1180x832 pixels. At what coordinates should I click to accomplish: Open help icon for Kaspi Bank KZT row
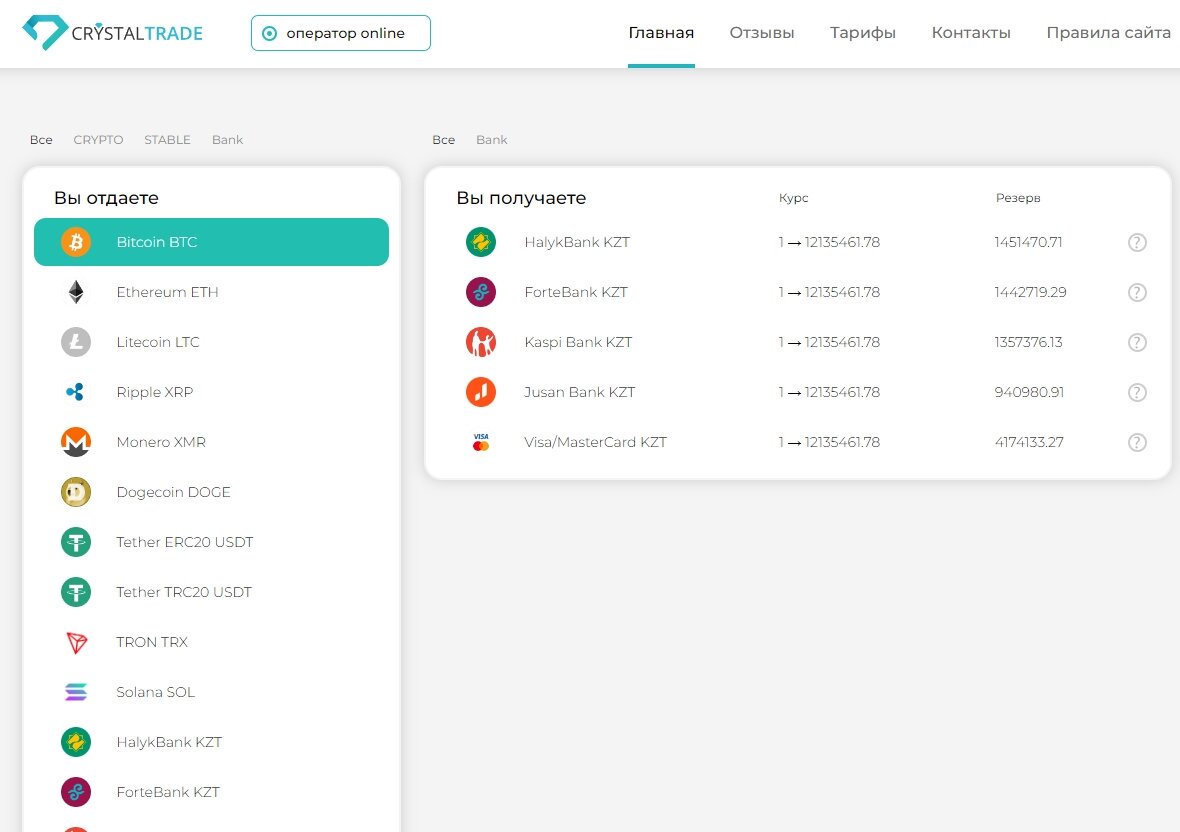[1137, 342]
